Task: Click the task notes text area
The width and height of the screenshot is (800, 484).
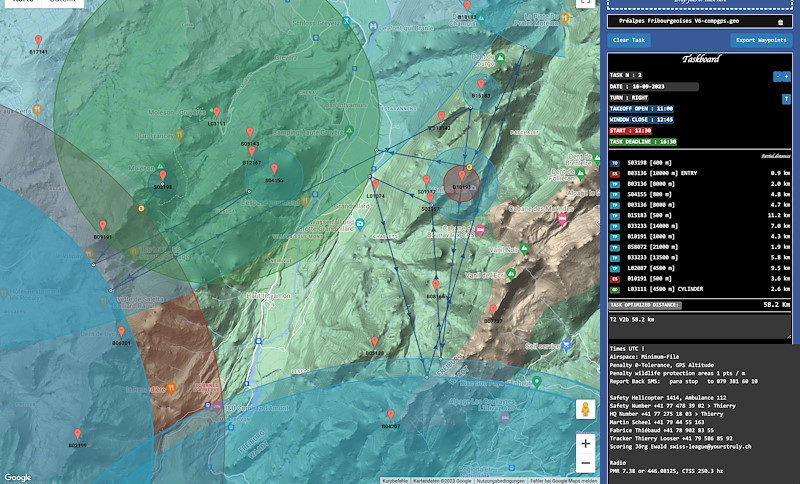Action: tap(699, 327)
